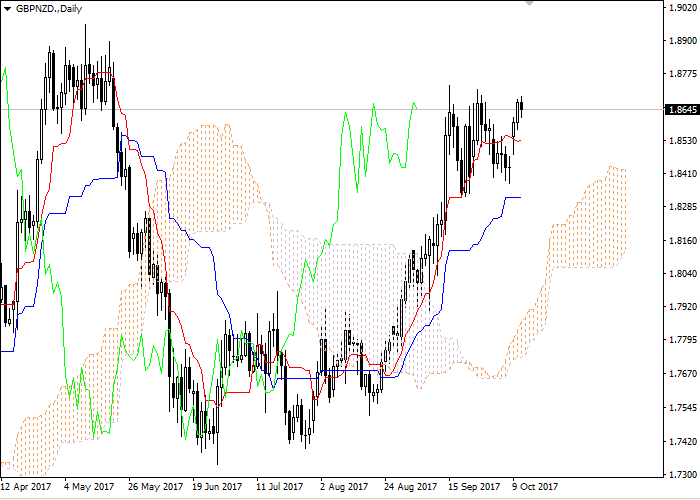This screenshot has width=700, height=500.
Task: Click the 12 Apr 2017 date label
Action: coord(26,486)
